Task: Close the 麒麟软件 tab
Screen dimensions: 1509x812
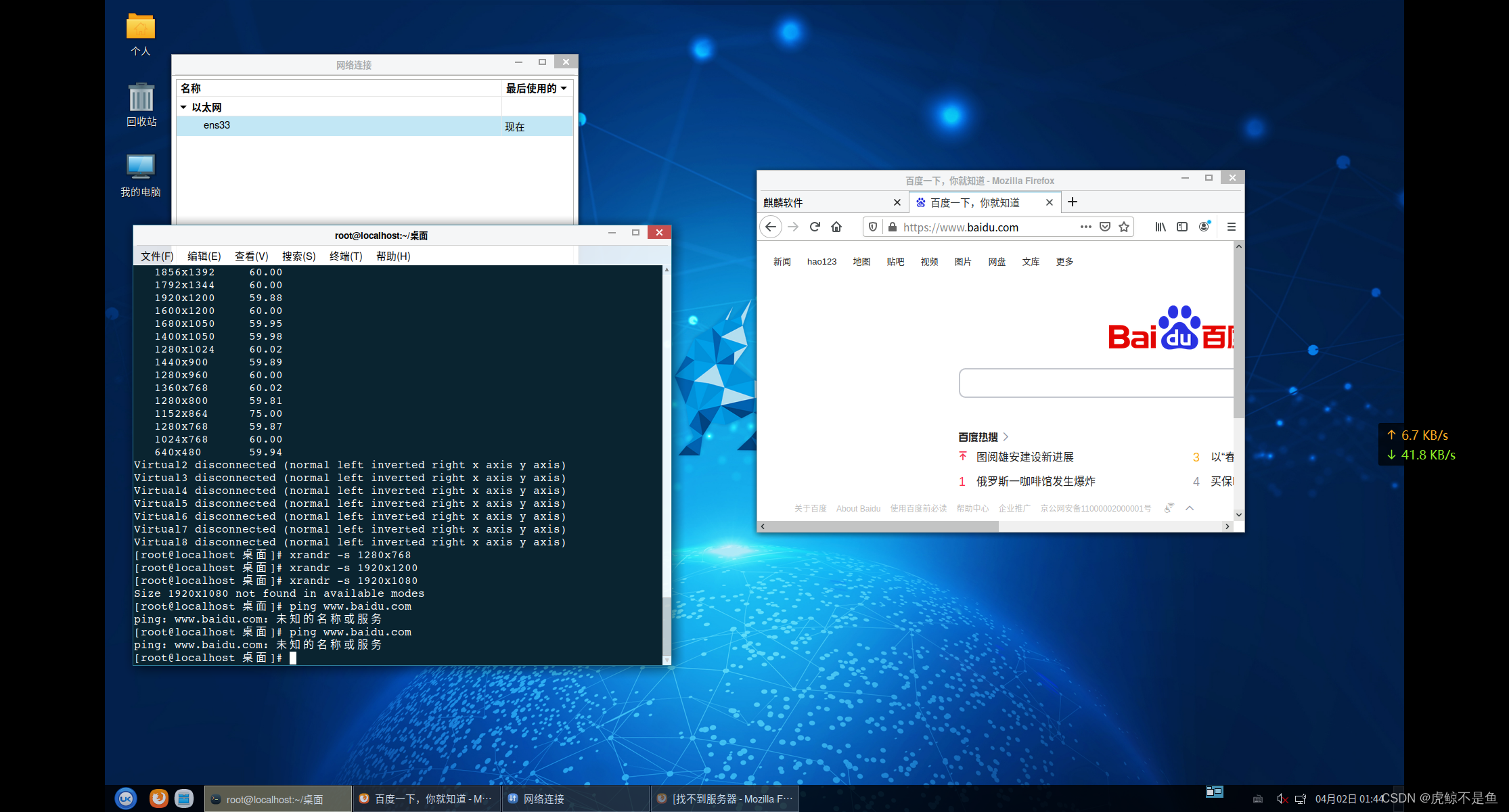Action: click(897, 202)
